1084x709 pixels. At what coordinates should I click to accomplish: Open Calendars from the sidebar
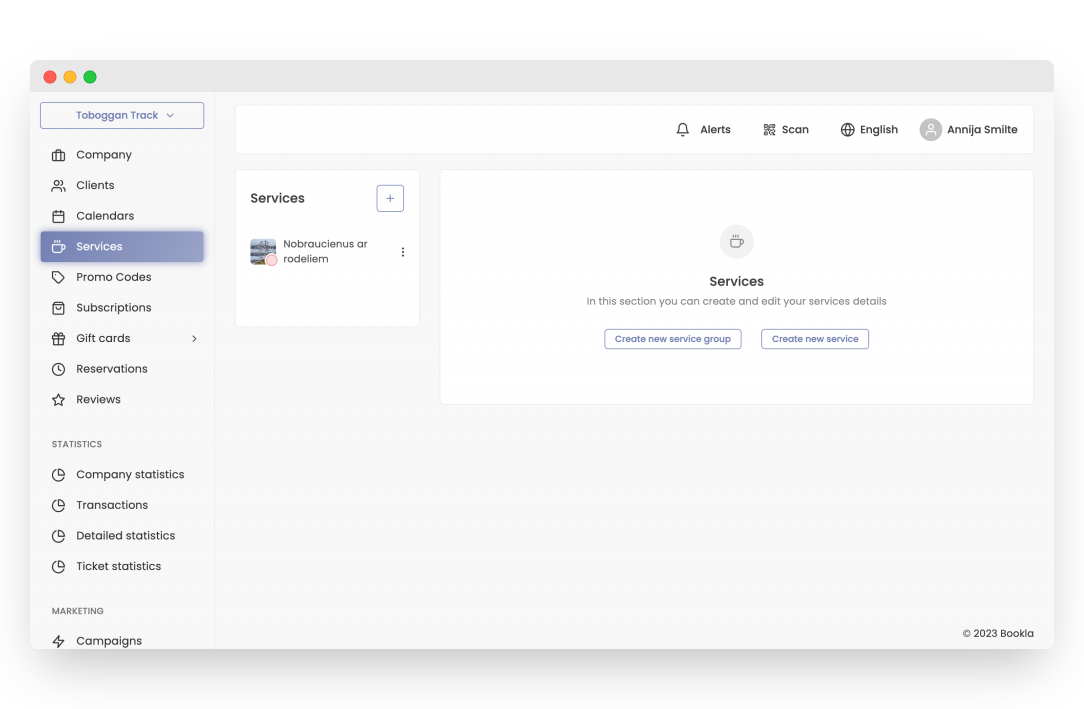point(104,215)
